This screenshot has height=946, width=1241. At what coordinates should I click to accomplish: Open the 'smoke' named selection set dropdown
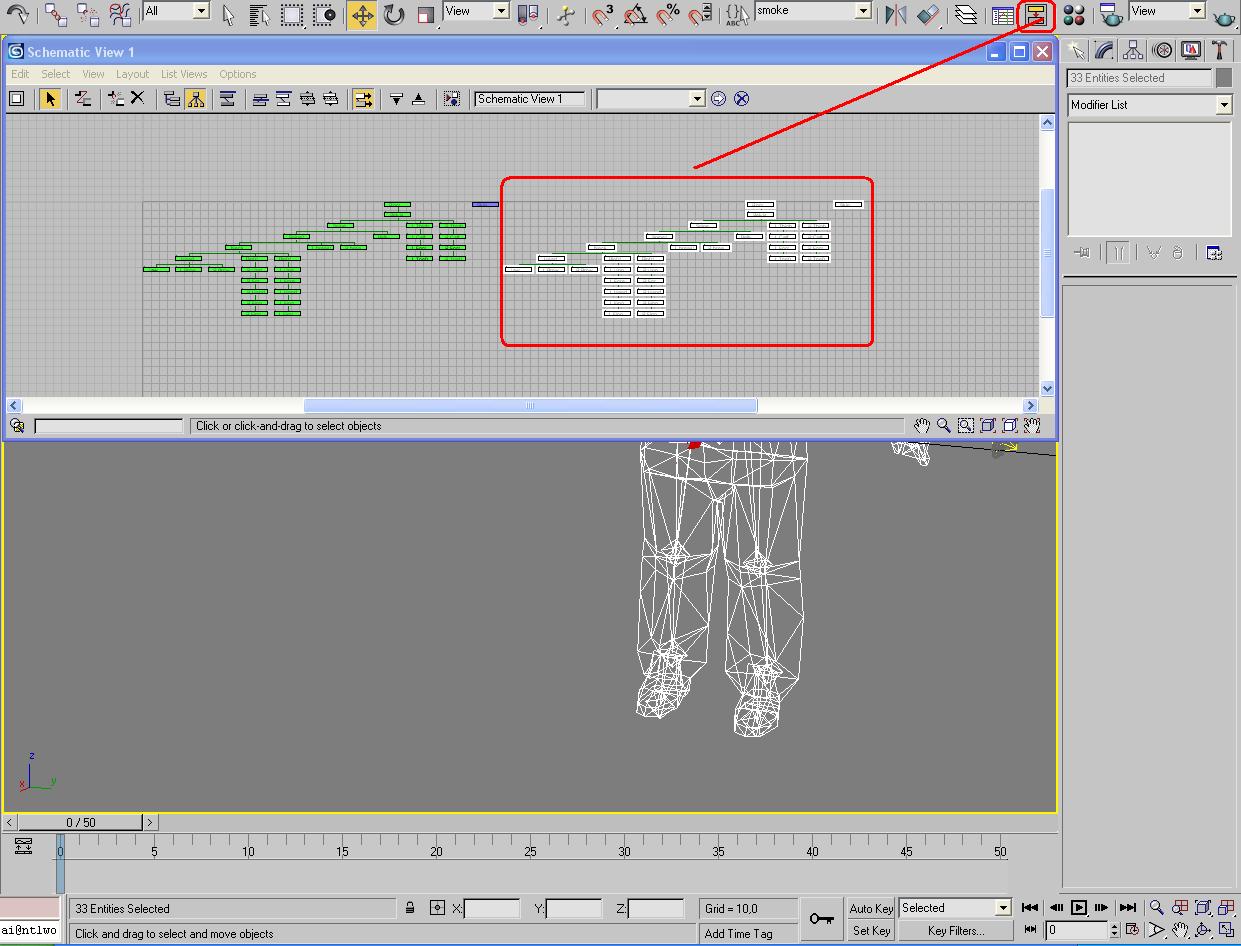point(863,11)
